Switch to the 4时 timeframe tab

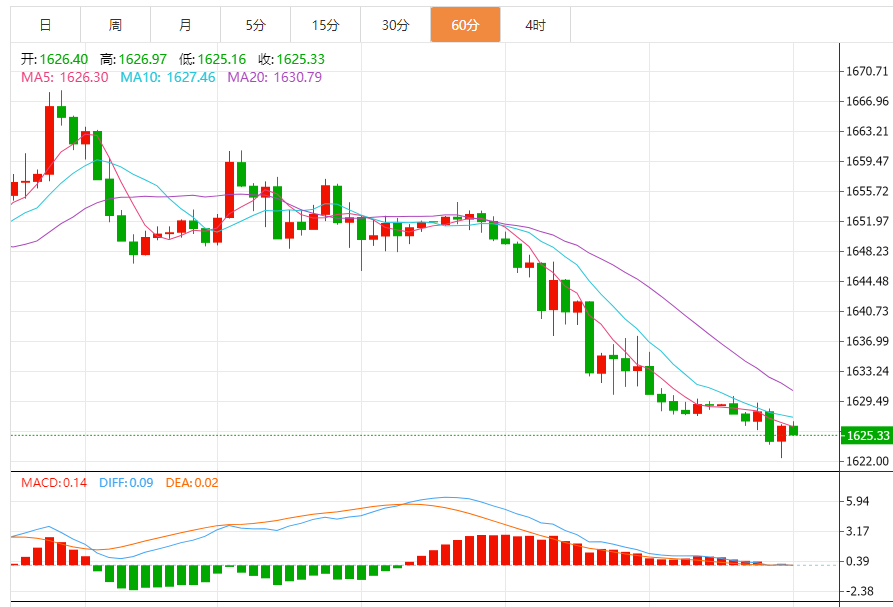(535, 25)
